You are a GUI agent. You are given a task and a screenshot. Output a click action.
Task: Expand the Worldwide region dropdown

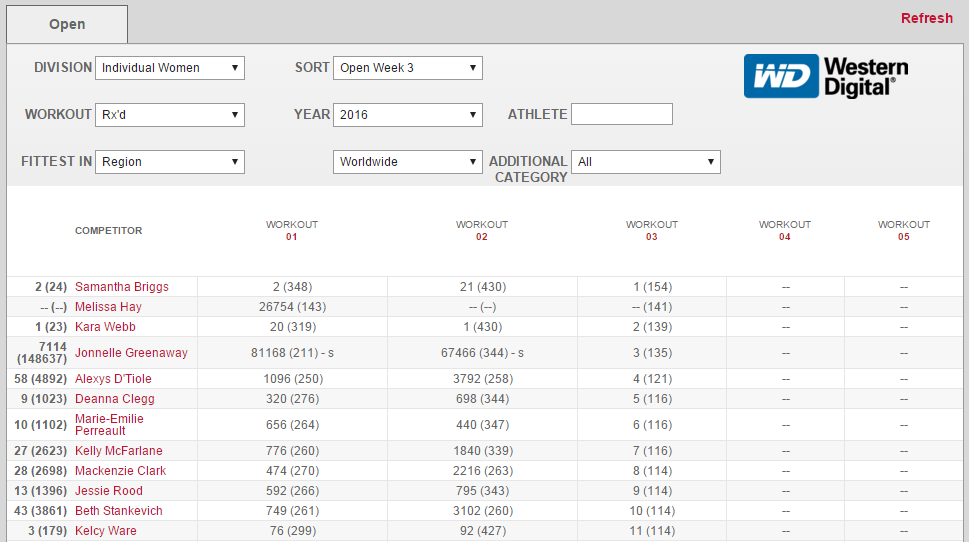(x=408, y=162)
